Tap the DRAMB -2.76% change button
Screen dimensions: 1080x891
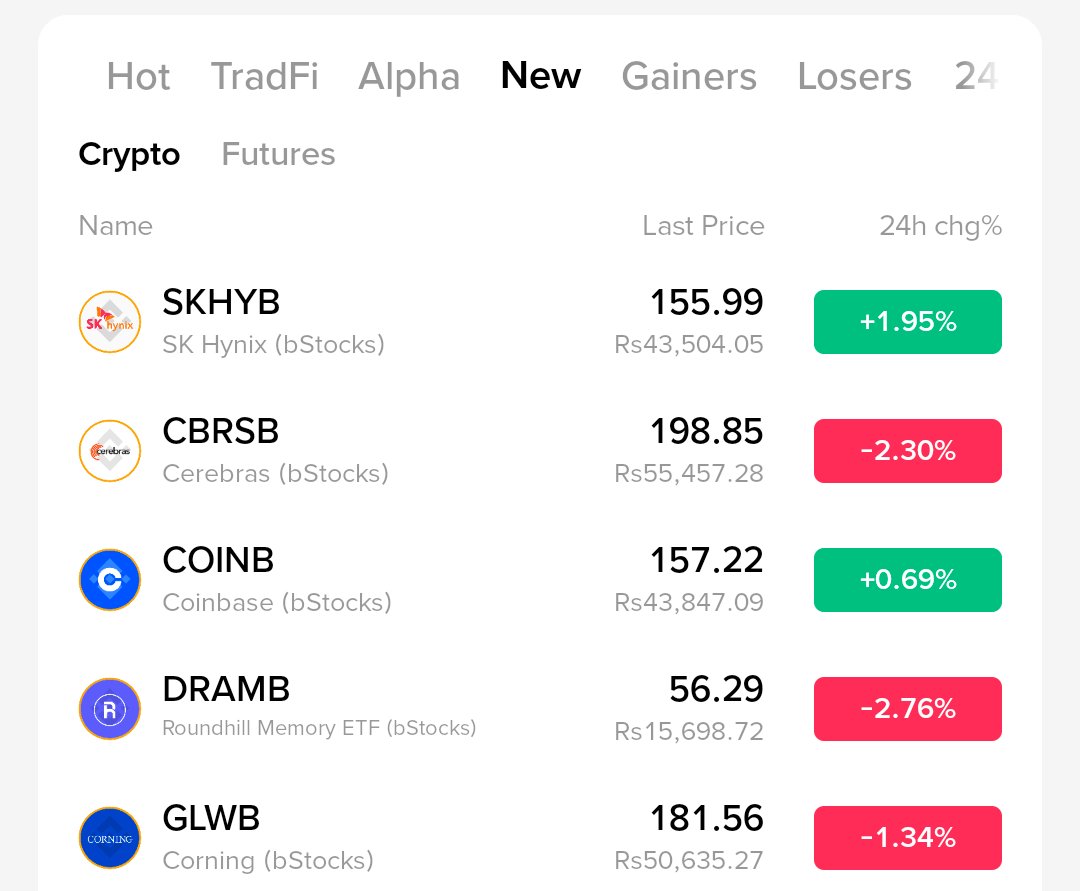(x=908, y=709)
